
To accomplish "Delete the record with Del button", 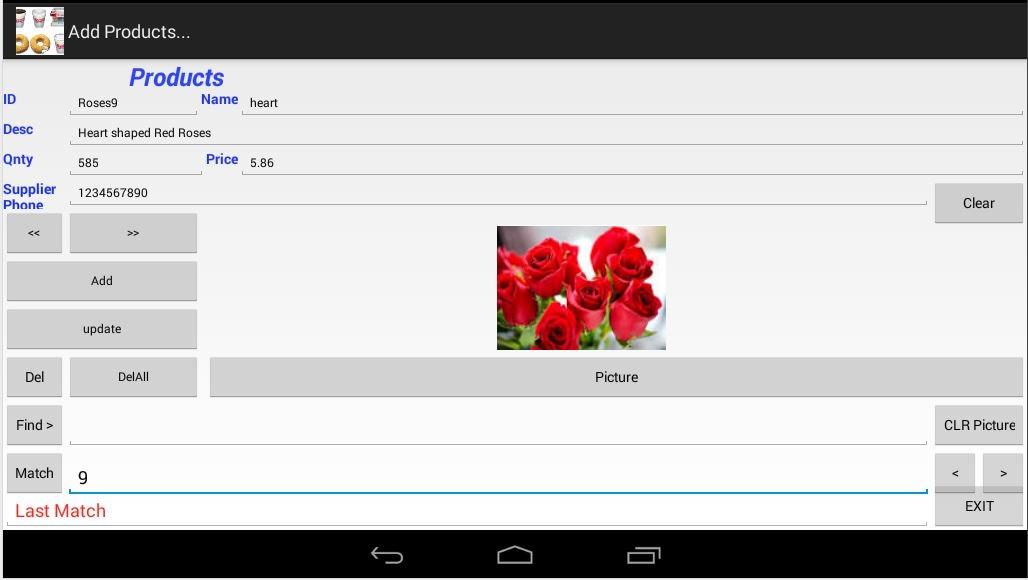I will point(34,377).
